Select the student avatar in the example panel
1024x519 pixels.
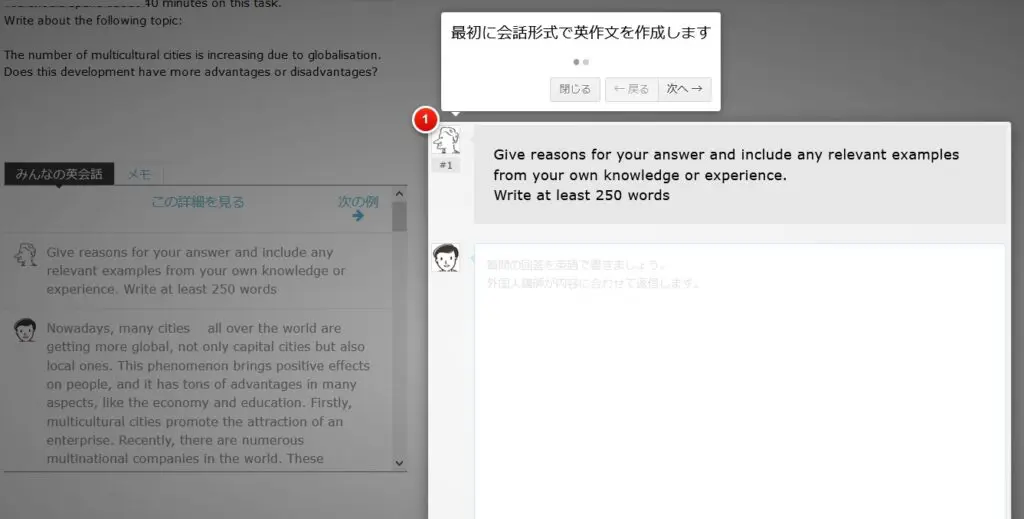pyautogui.click(x=25, y=331)
